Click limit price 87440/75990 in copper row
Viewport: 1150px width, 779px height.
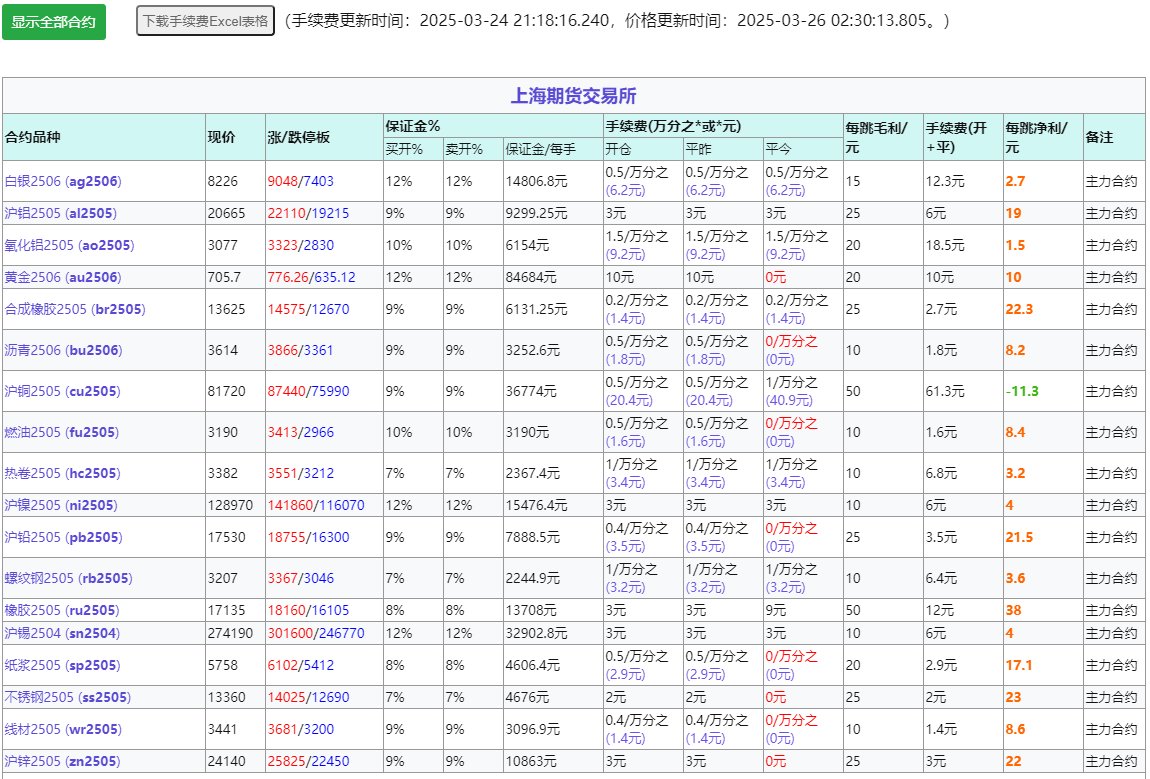click(309, 392)
